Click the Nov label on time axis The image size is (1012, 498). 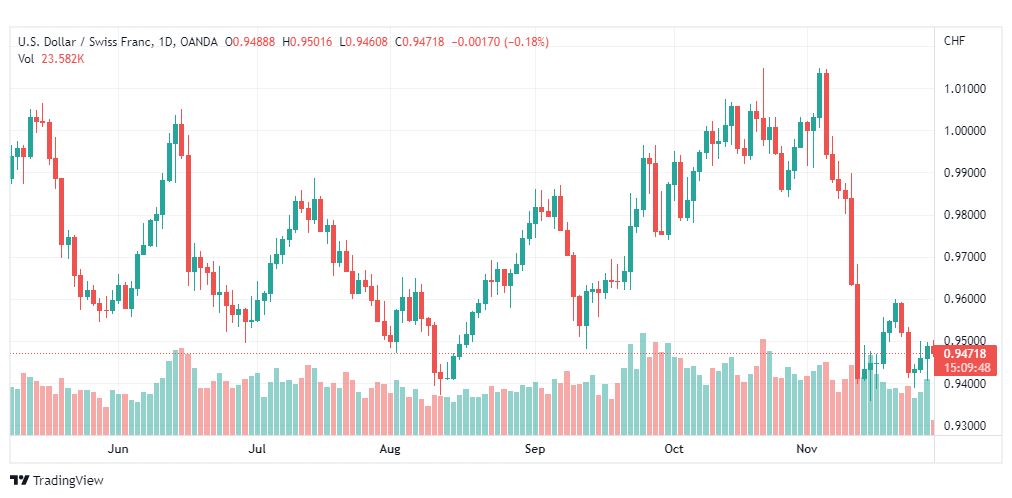tap(806, 449)
